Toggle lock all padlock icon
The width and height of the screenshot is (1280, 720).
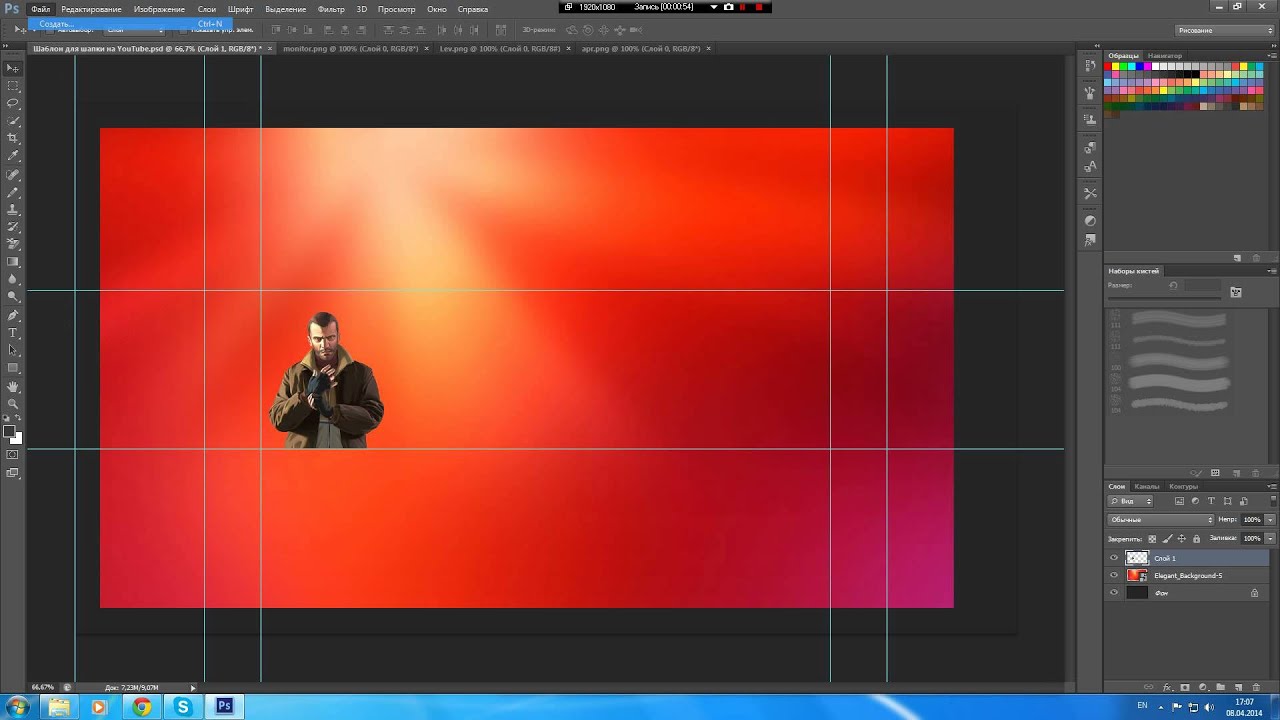[x=1196, y=539]
